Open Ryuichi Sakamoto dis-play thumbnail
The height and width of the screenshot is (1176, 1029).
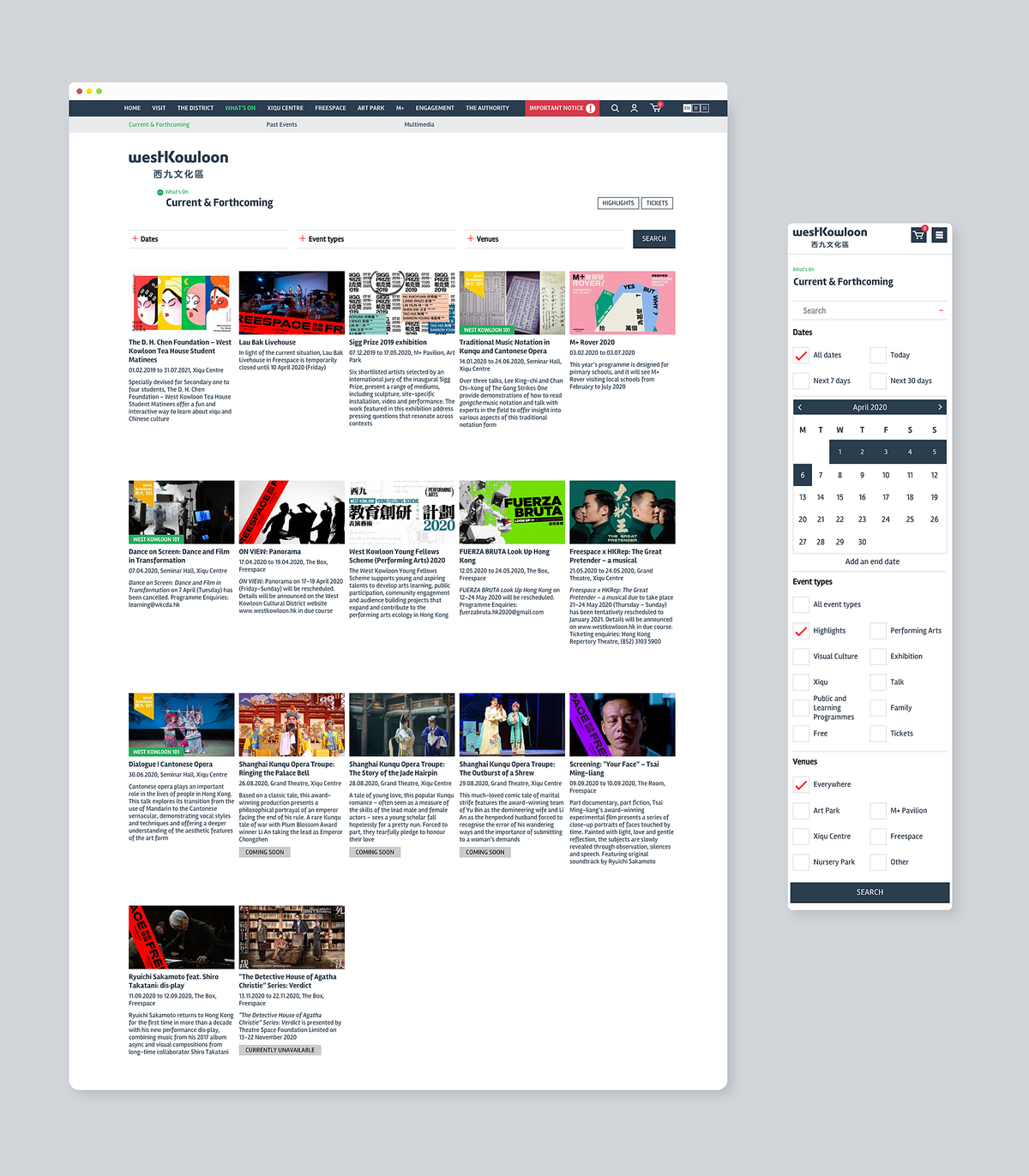pyautogui.click(x=181, y=937)
